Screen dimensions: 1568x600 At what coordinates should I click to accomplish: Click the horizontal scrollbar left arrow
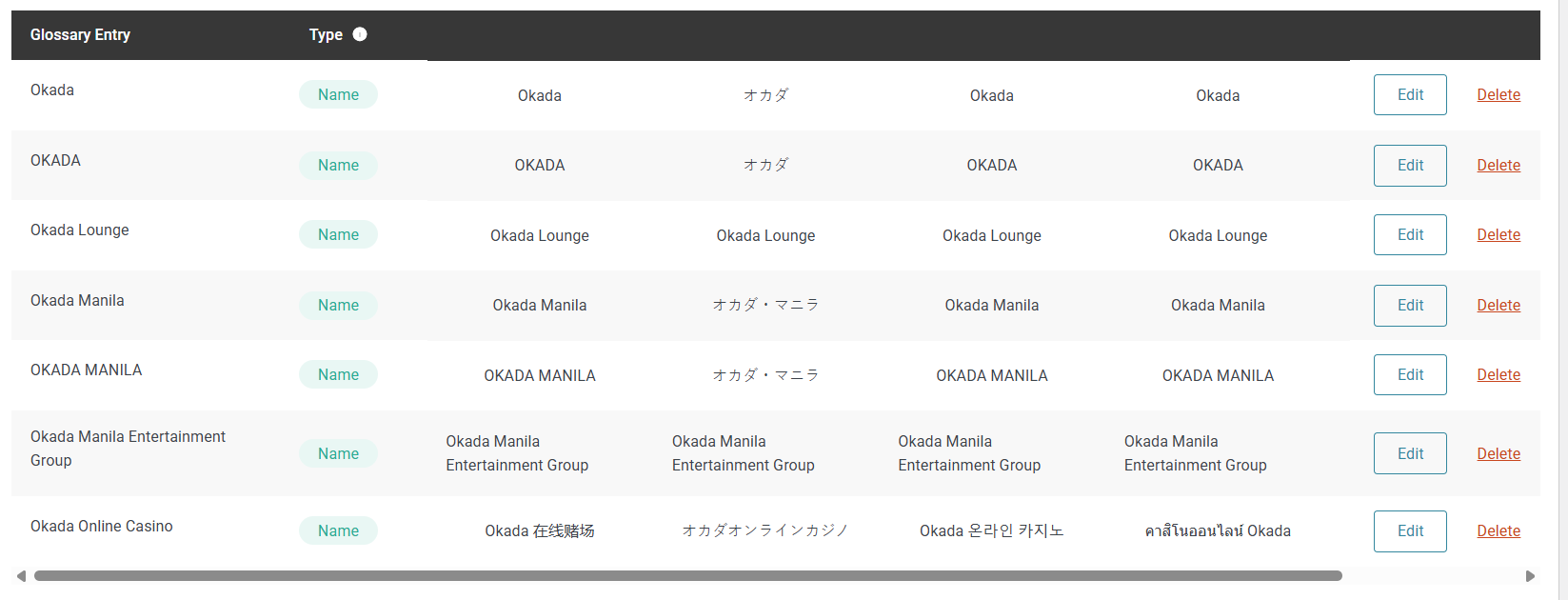pos(21,576)
